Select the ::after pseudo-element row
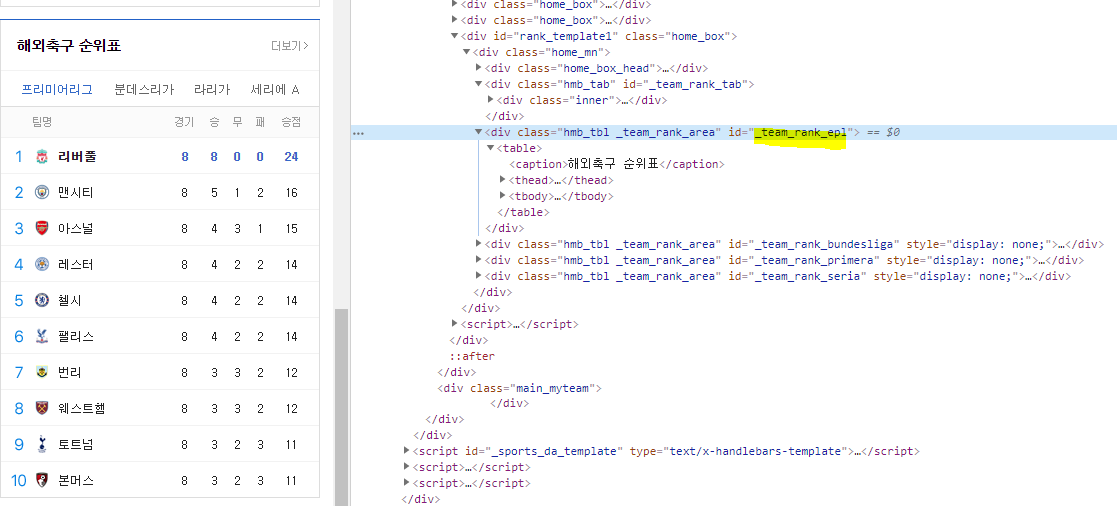1117x506 pixels. click(471, 356)
